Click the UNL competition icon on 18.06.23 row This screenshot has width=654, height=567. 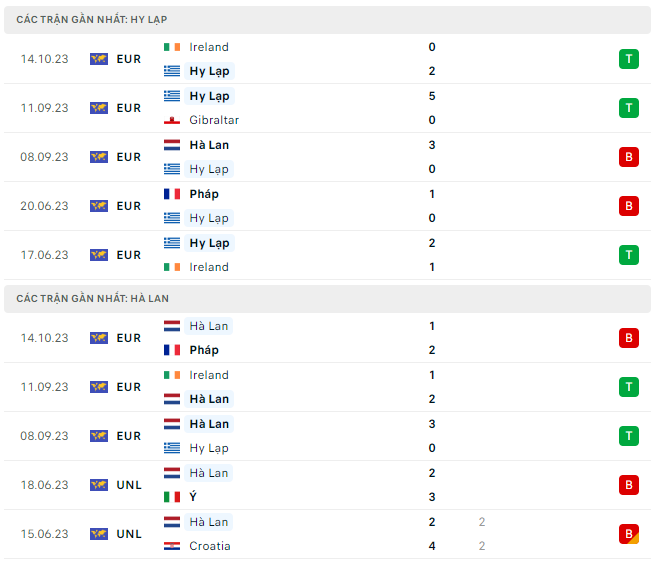(x=99, y=485)
